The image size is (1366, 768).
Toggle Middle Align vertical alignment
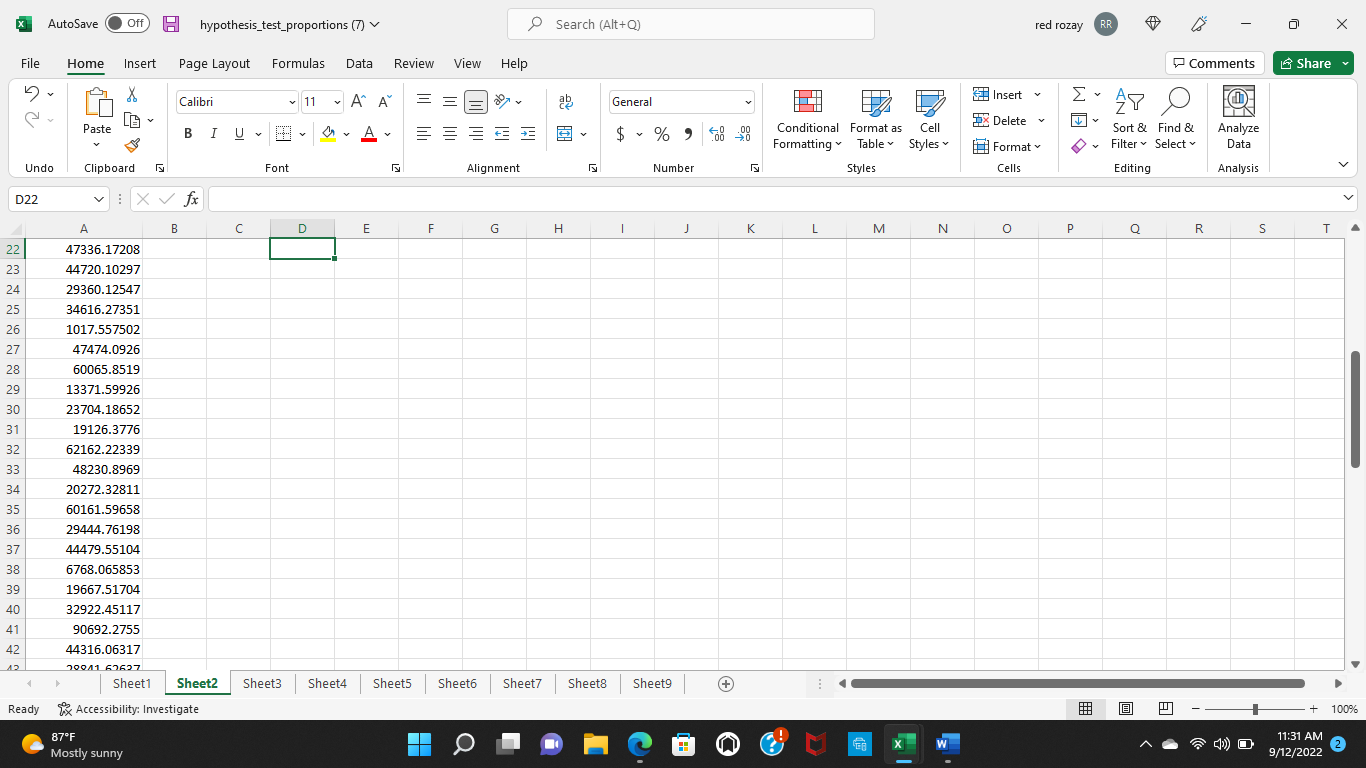(x=450, y=102)
